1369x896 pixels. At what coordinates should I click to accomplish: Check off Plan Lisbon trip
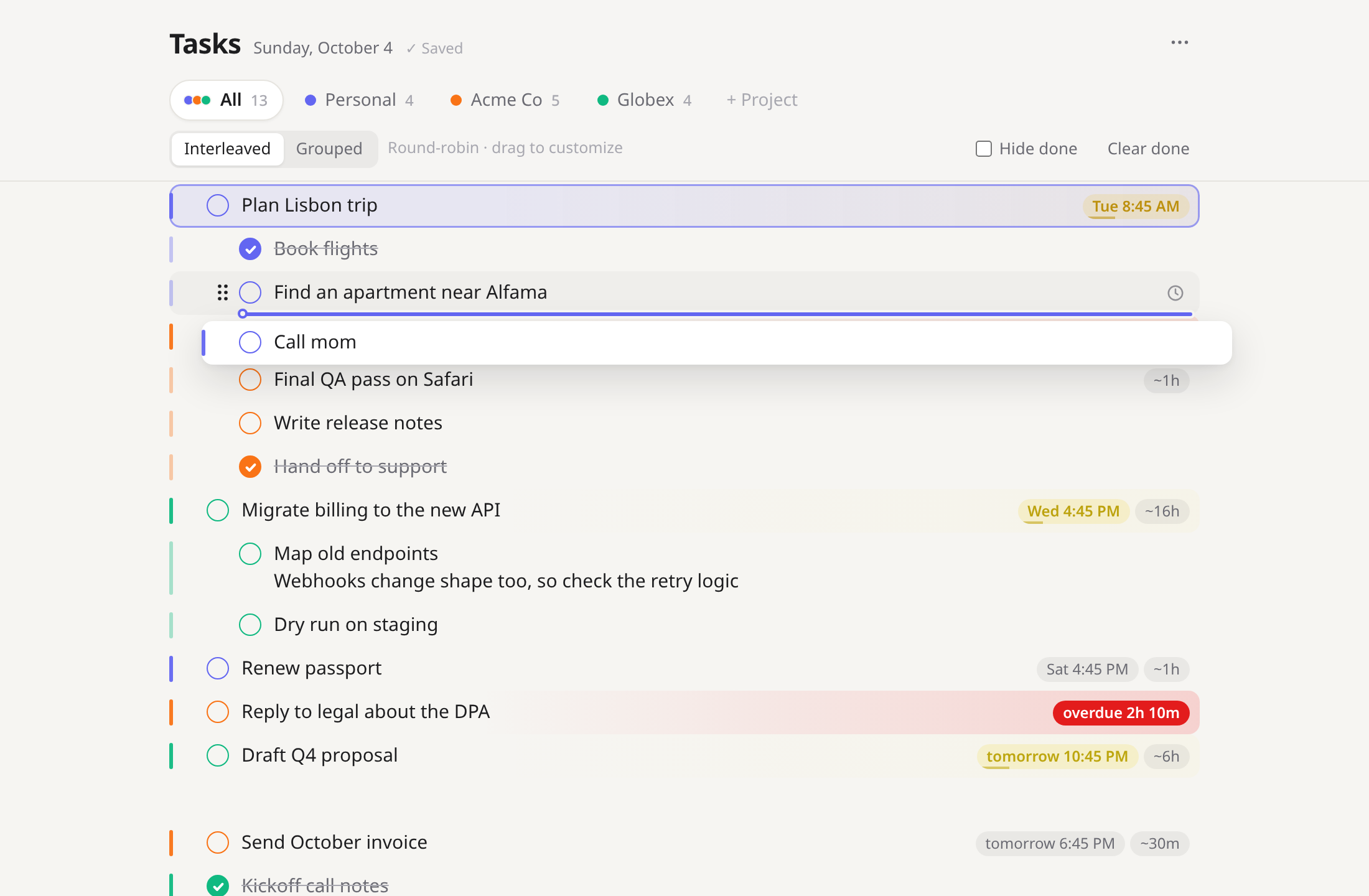(218, 205)
